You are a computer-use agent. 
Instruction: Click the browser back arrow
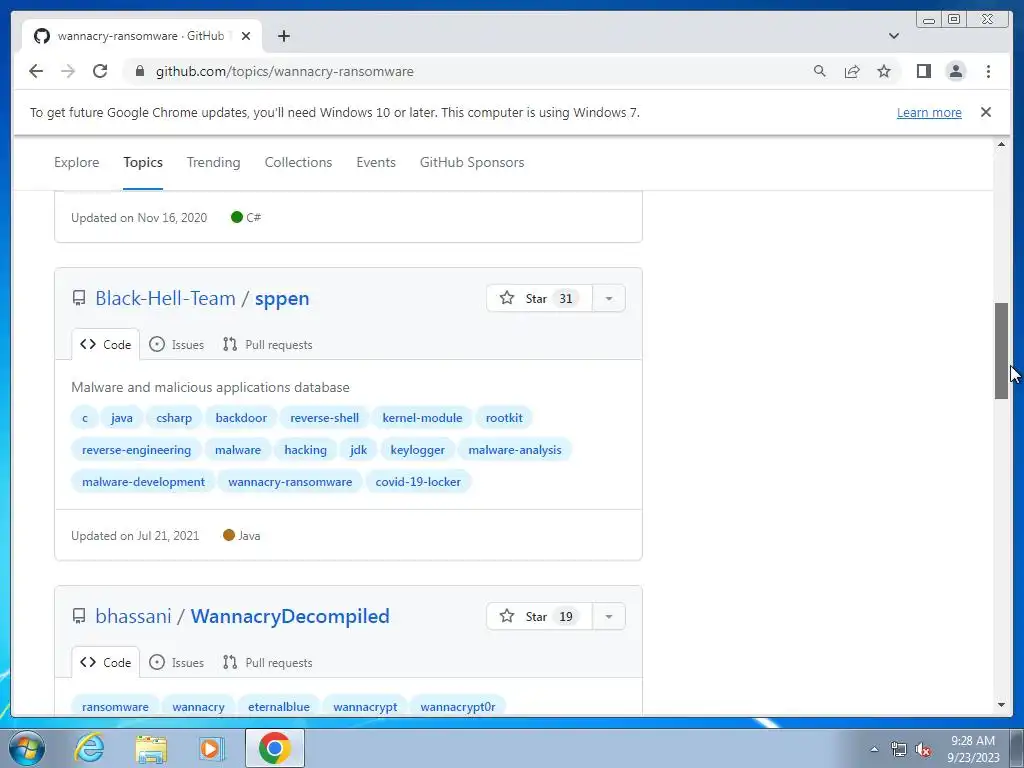[x=36, y=71]
